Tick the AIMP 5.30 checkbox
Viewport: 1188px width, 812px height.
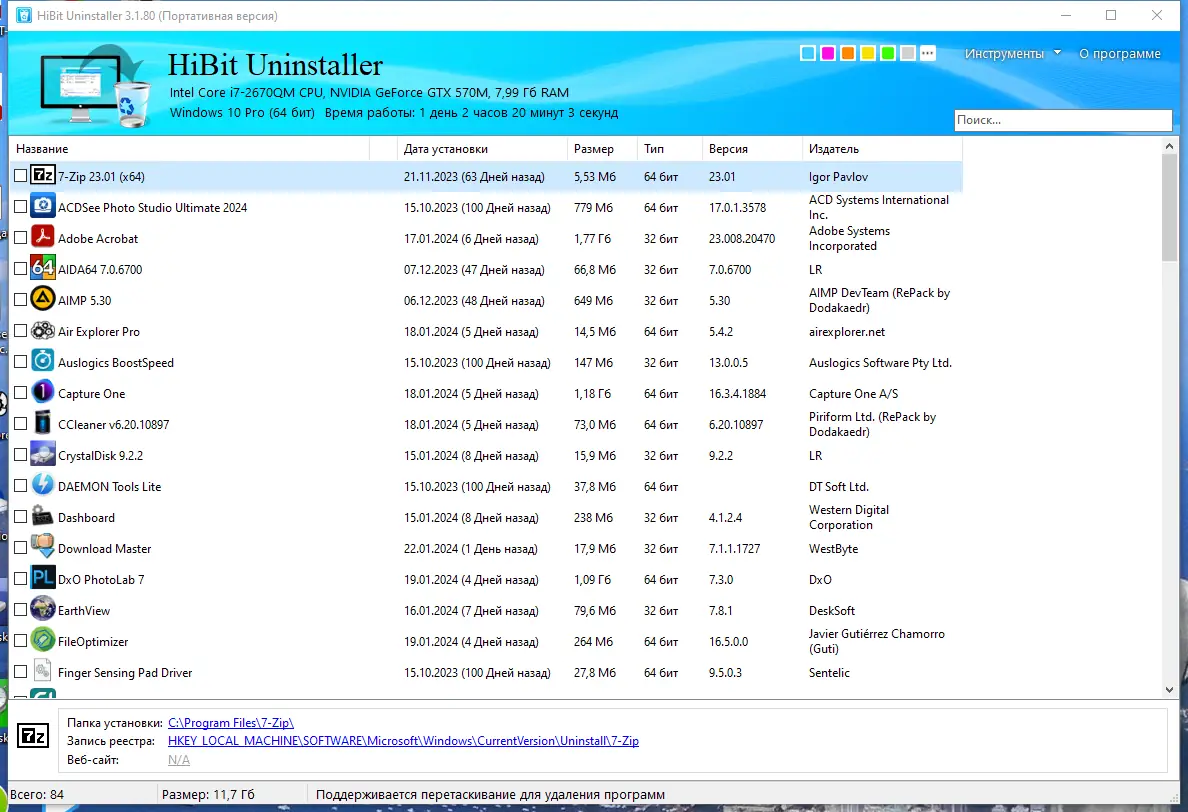[20, 300]
